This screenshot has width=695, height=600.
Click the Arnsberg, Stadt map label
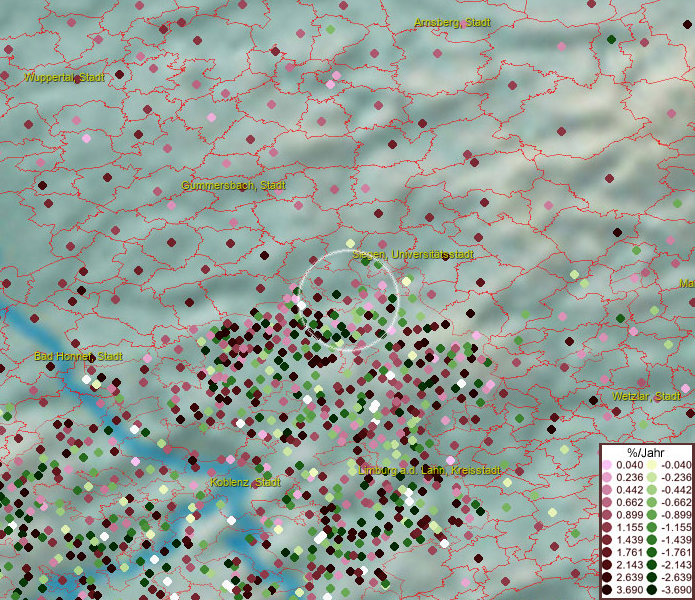(452, 23)
